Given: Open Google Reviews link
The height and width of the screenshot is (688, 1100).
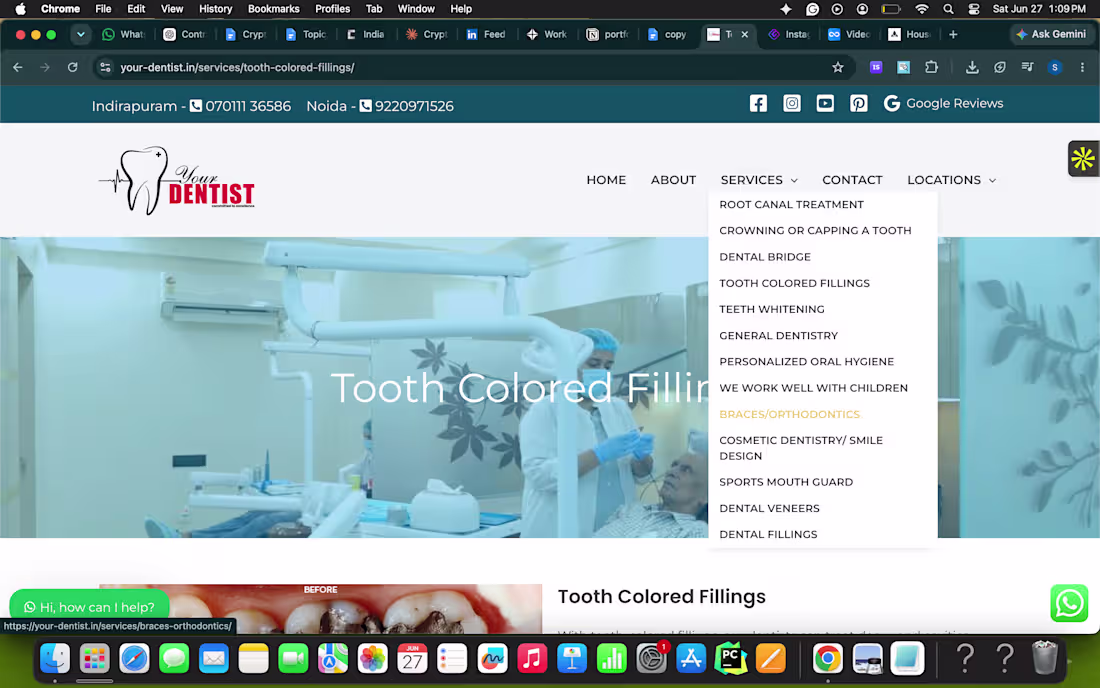Looking at the screenshot, I should pyautogui.click(x=943, y=103).
